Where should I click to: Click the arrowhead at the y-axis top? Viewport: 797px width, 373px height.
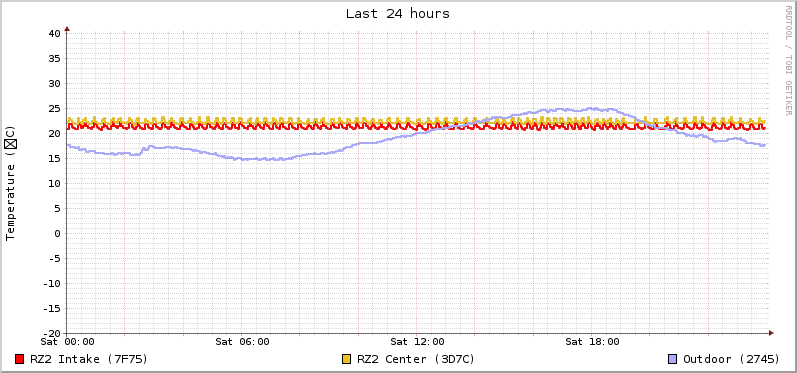click(67, 29)
